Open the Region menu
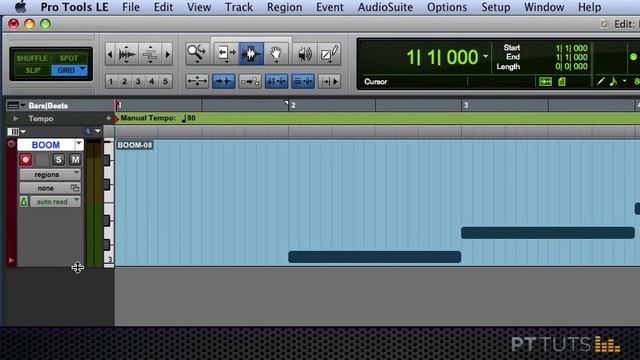 [284, 7]
